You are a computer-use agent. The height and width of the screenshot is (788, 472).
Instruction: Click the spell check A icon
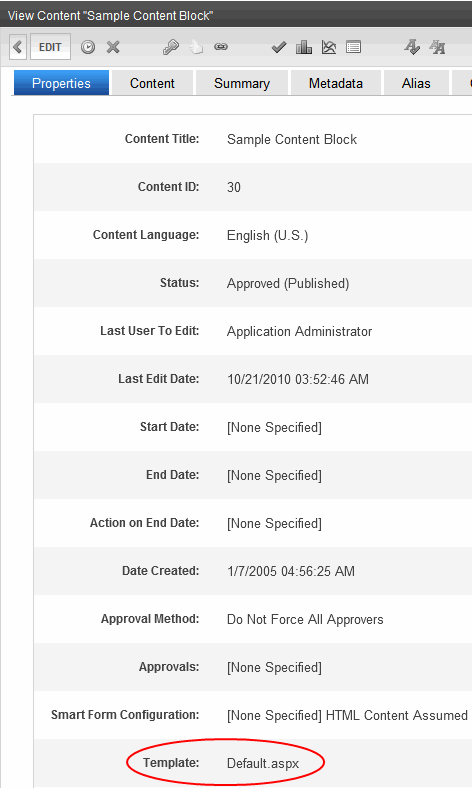[x=412, y=47]
